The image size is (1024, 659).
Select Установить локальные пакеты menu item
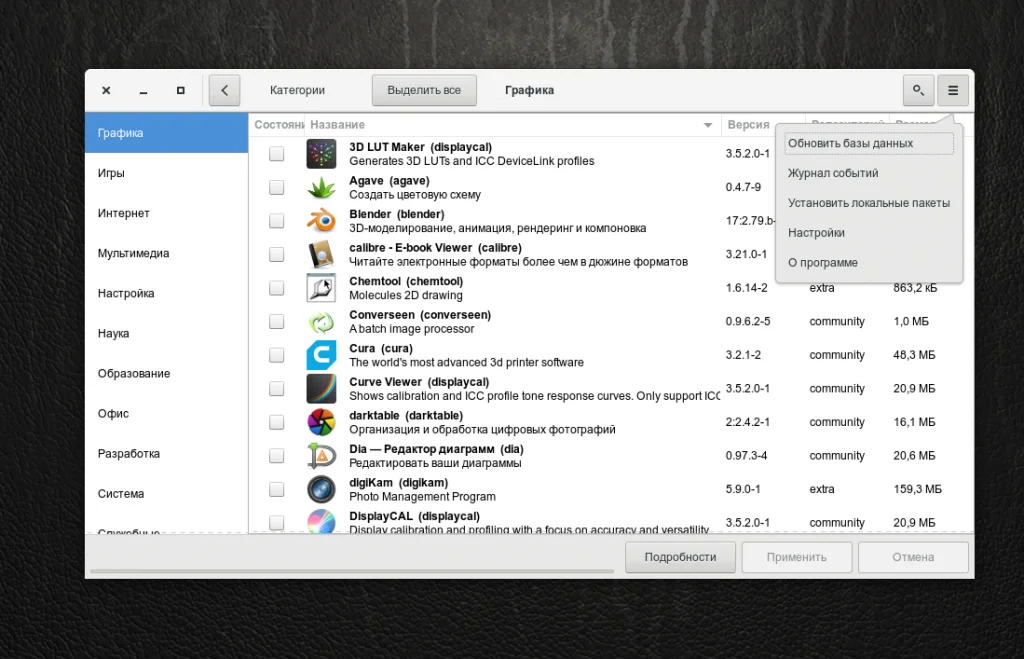point(869,203)
